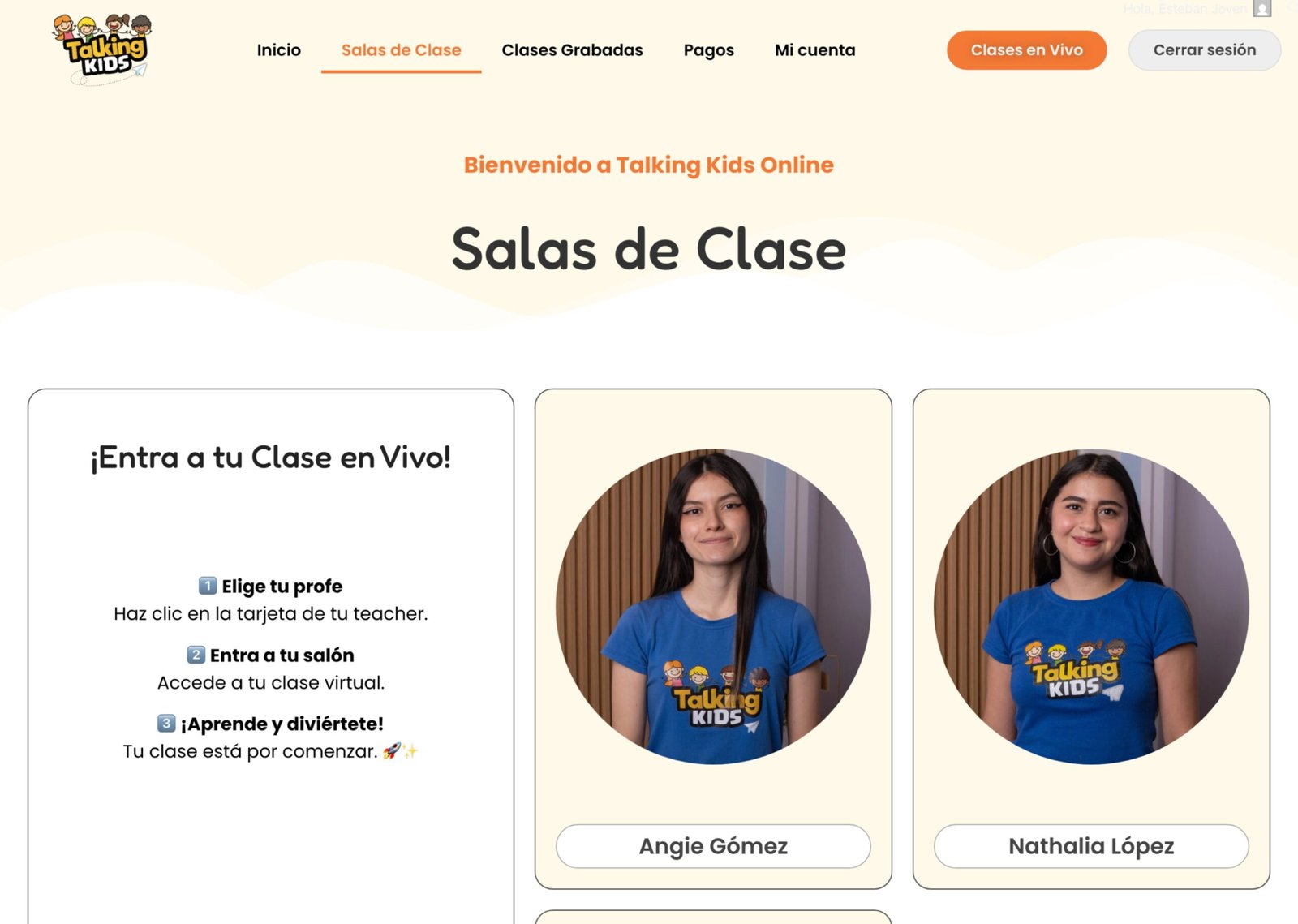Click the number 3 step emoji
The image size is (1298, 924).
point(166,723)
